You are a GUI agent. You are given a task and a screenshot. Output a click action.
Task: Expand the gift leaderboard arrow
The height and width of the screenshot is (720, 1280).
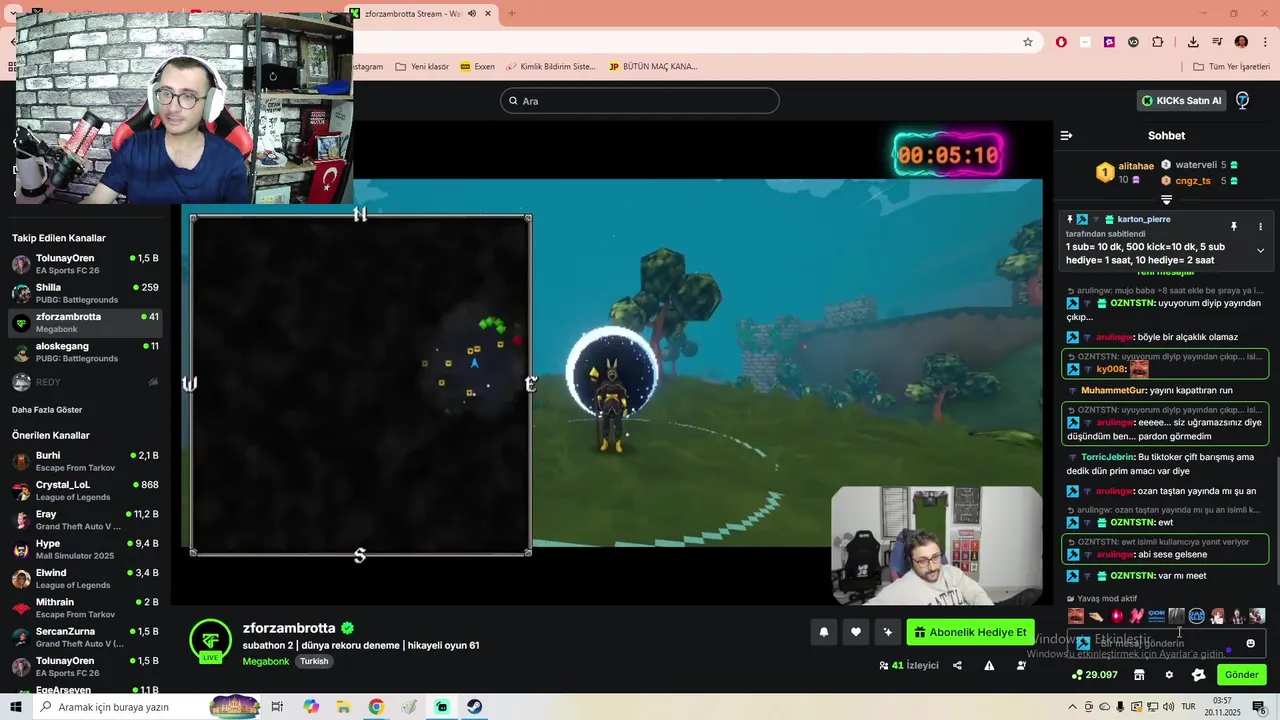point(1166,200)
